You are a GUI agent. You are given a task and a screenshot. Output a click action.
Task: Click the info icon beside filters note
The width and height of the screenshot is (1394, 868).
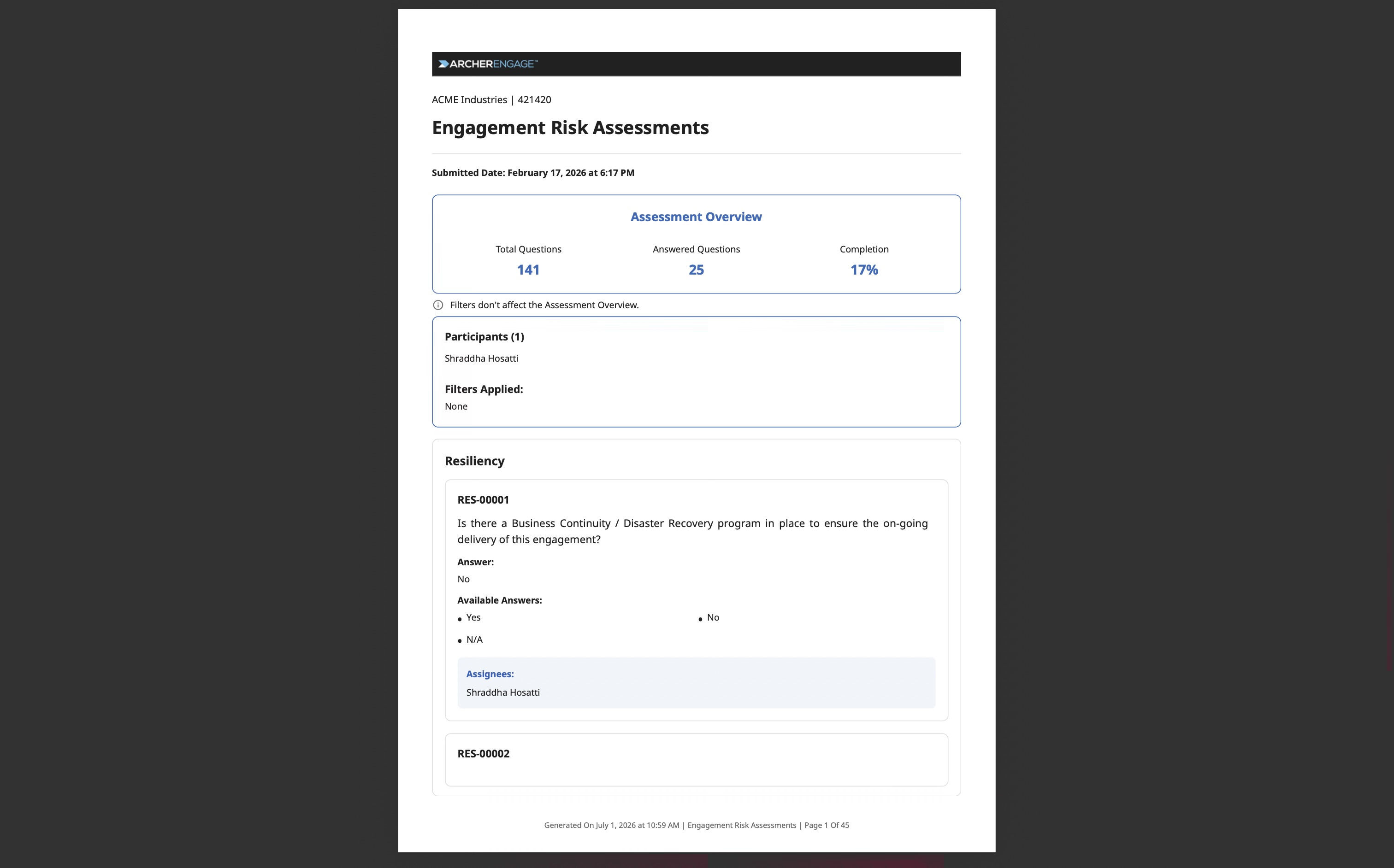click(x=437, y=305)
